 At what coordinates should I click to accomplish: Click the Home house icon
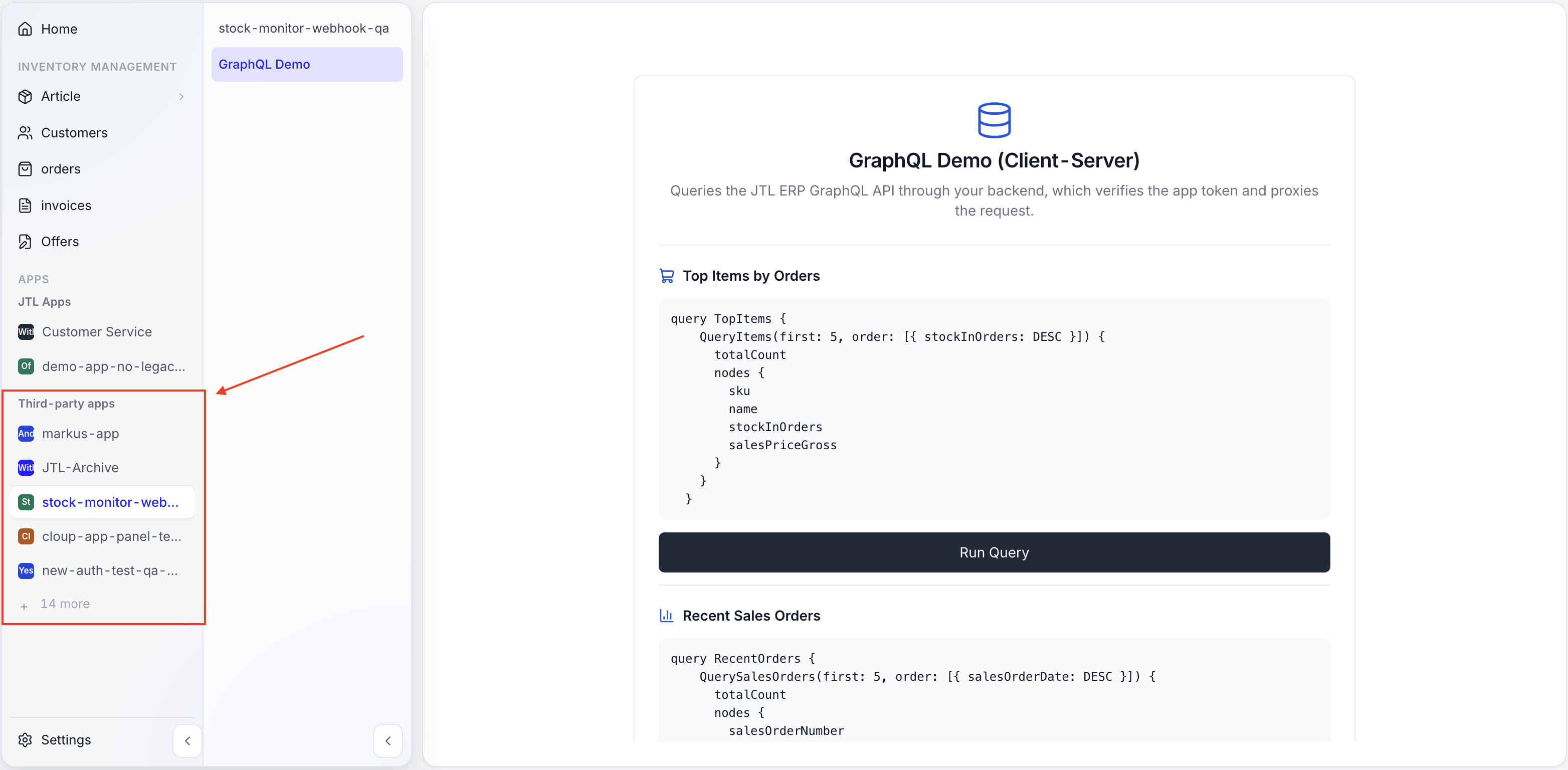click(x=25, y=29)
